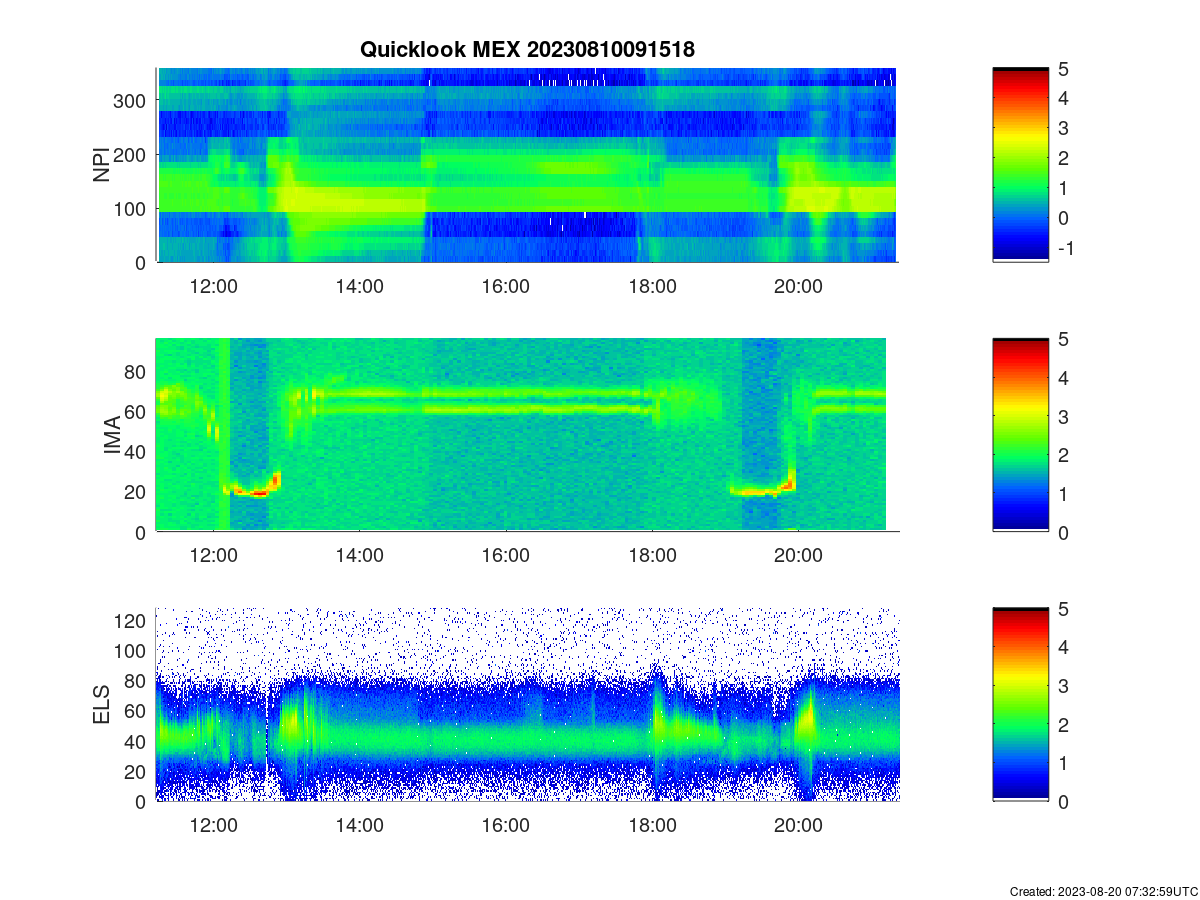Click inside the NPI spectrogram plot

coord(527,165)
